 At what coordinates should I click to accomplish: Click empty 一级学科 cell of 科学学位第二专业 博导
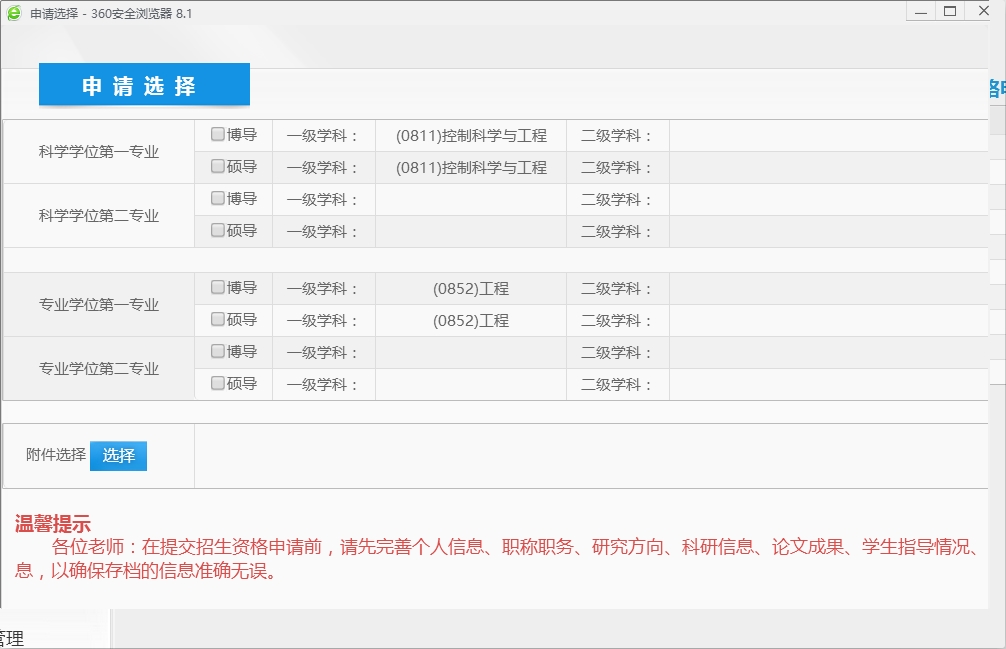tap(471, 200)
